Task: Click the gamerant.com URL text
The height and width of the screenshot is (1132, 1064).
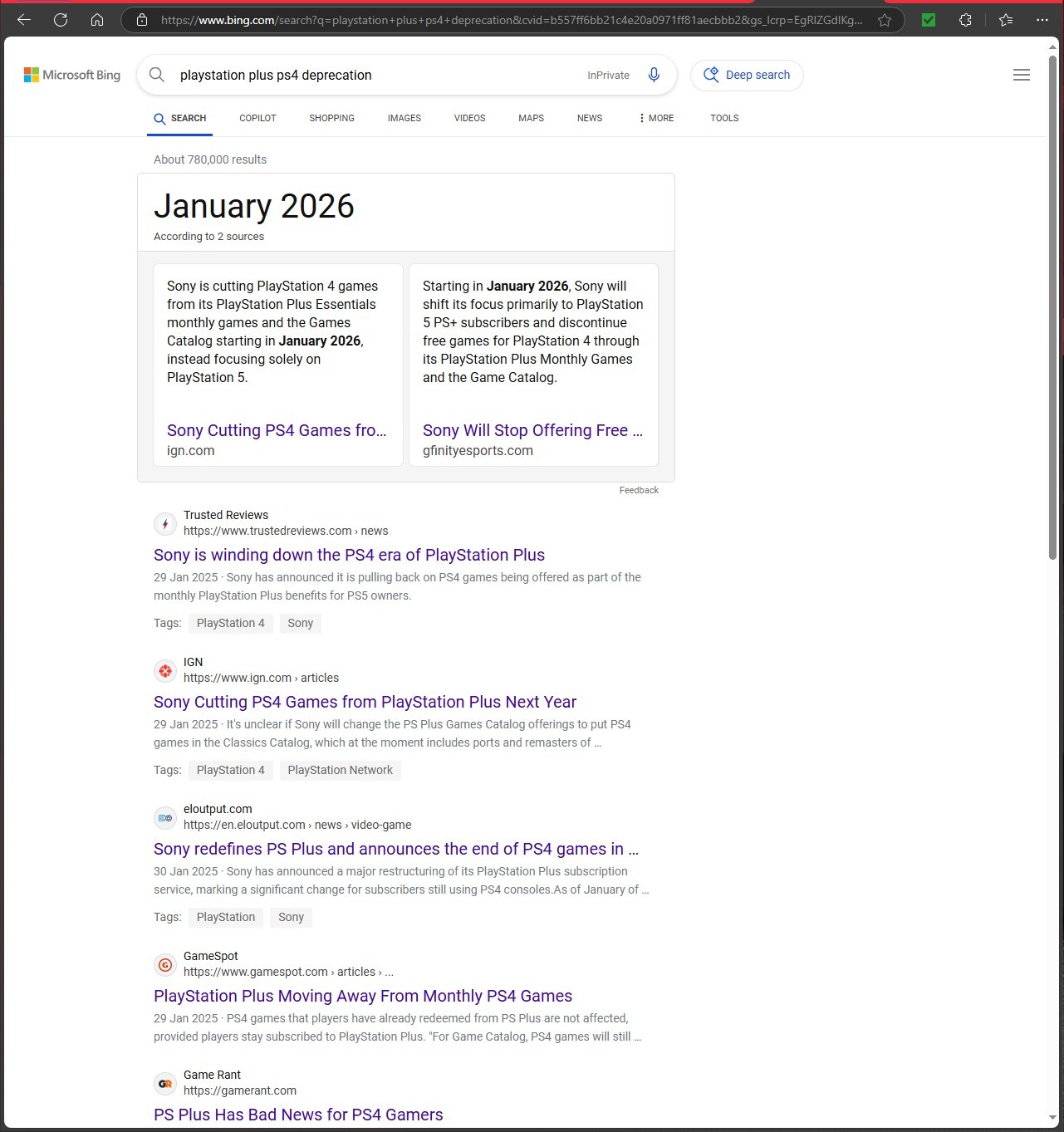Action: click(240, 1090)
